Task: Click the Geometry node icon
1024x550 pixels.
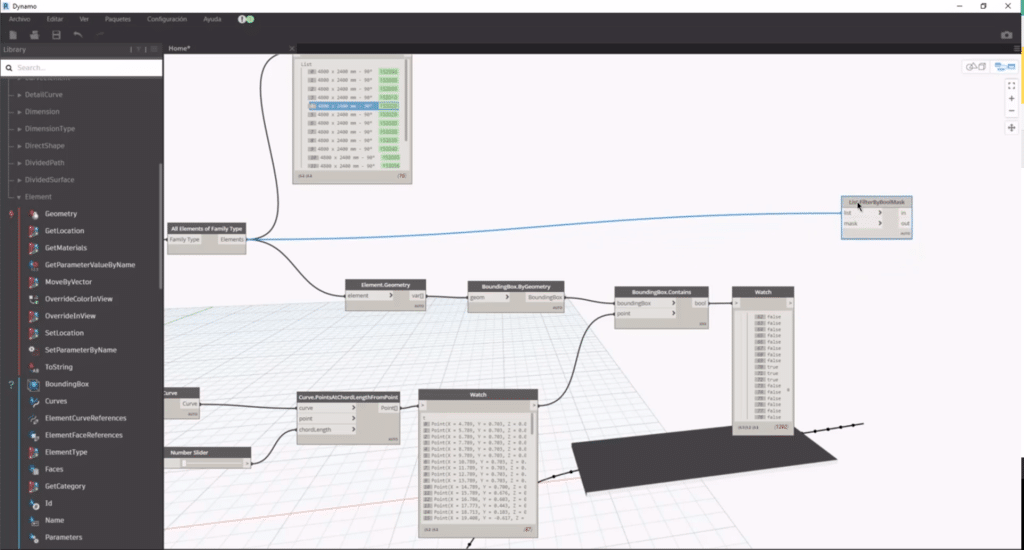Action: point(33,214)
